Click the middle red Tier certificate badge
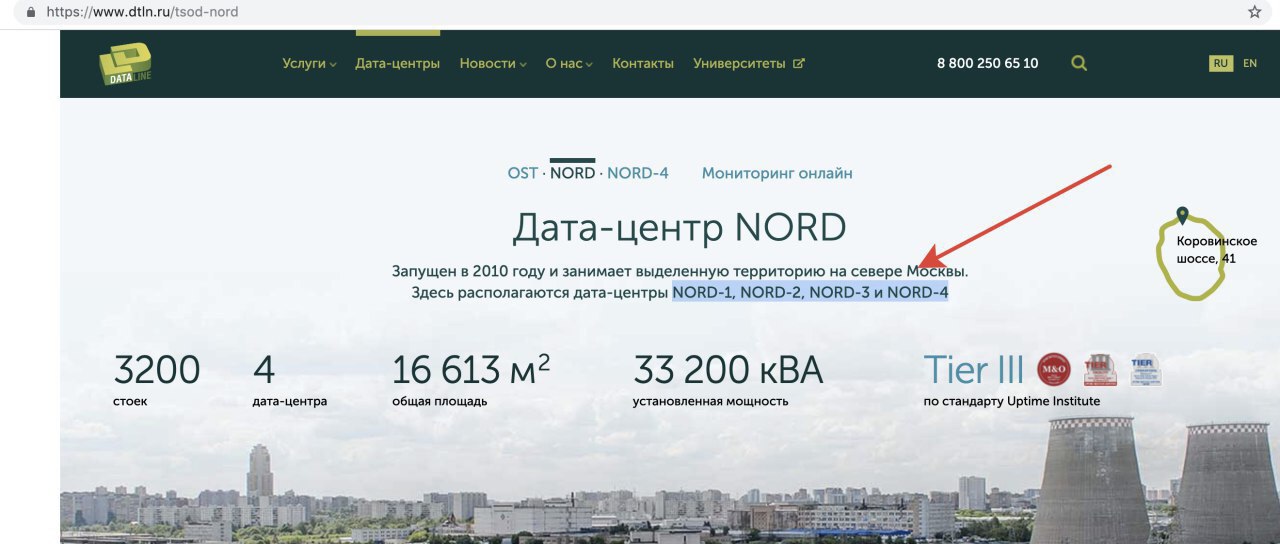This screenshot has height=544, width=1280. 1100,369
